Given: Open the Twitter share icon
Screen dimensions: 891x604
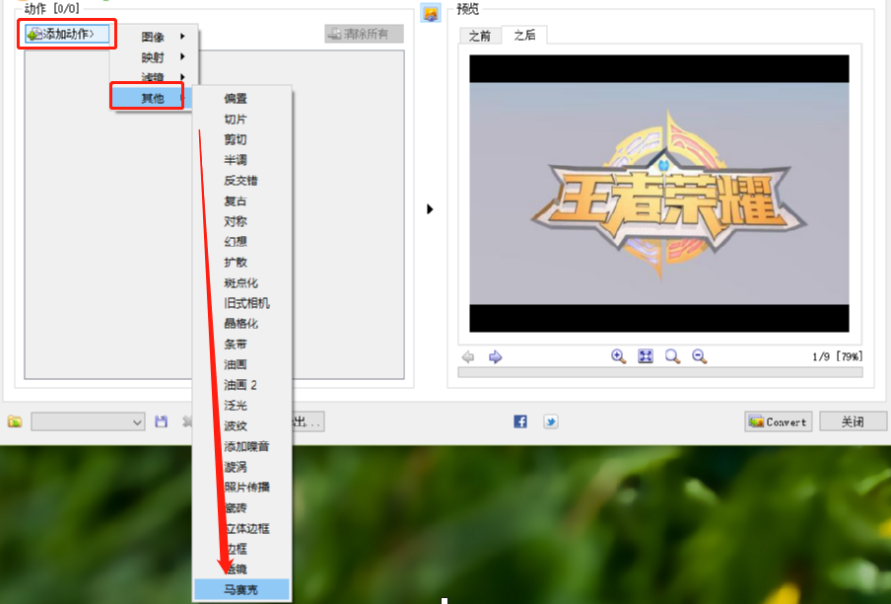Looking at the screenshot, I should 551,421.
